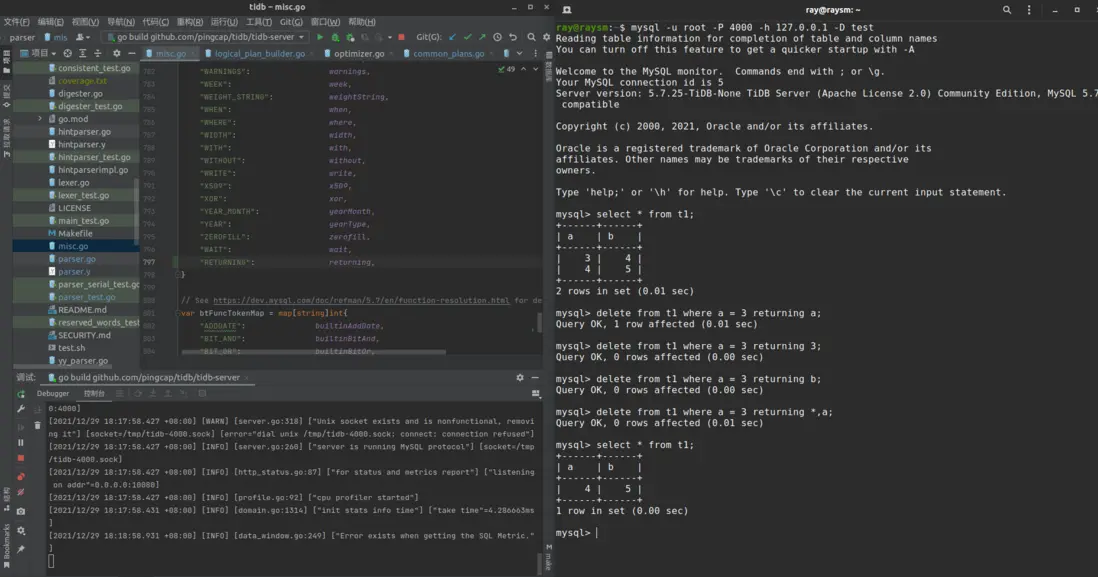Click the terminal search icon

(x=1007, y=10)
